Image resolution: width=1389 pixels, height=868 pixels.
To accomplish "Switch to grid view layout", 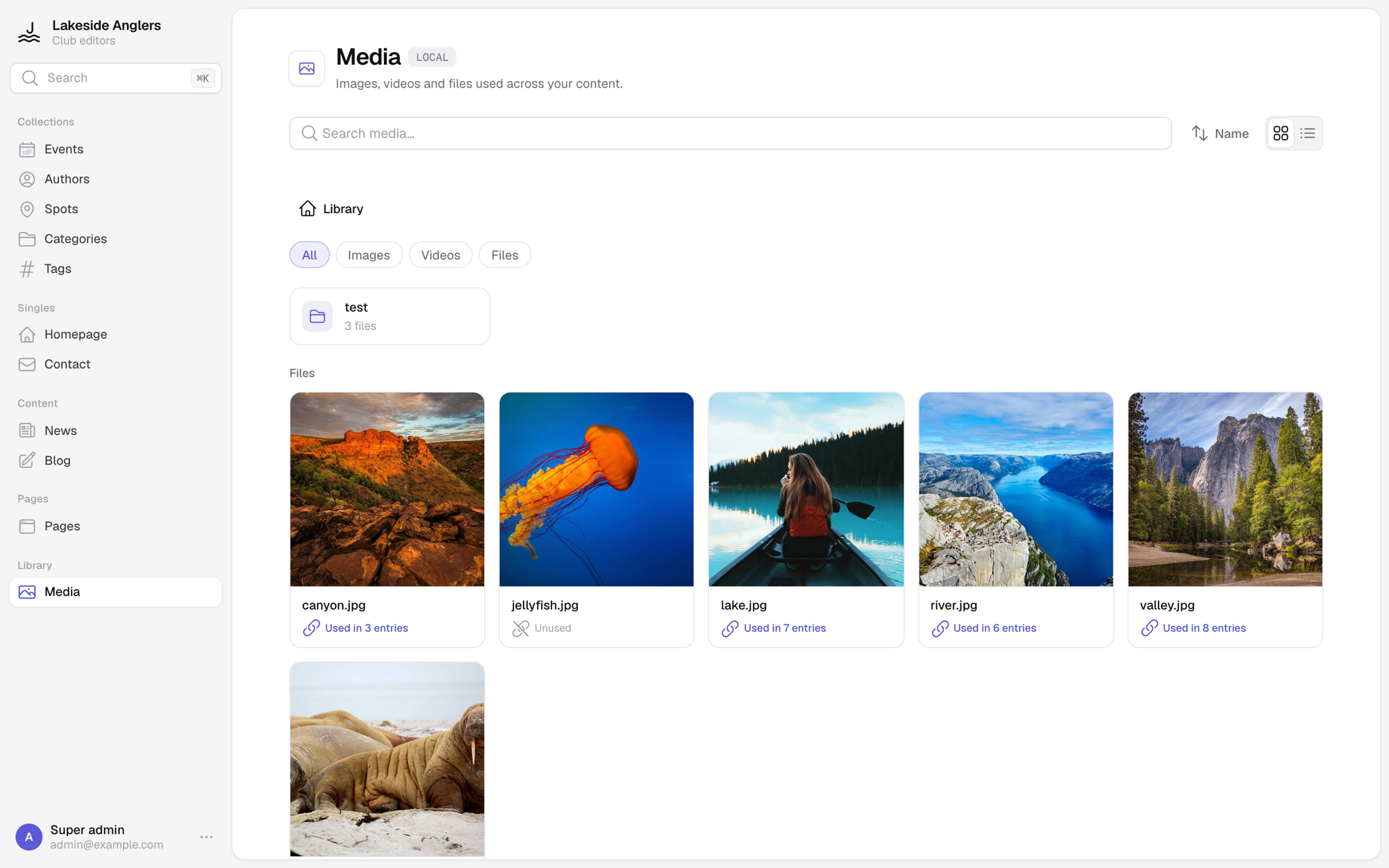I will 1281,133.
